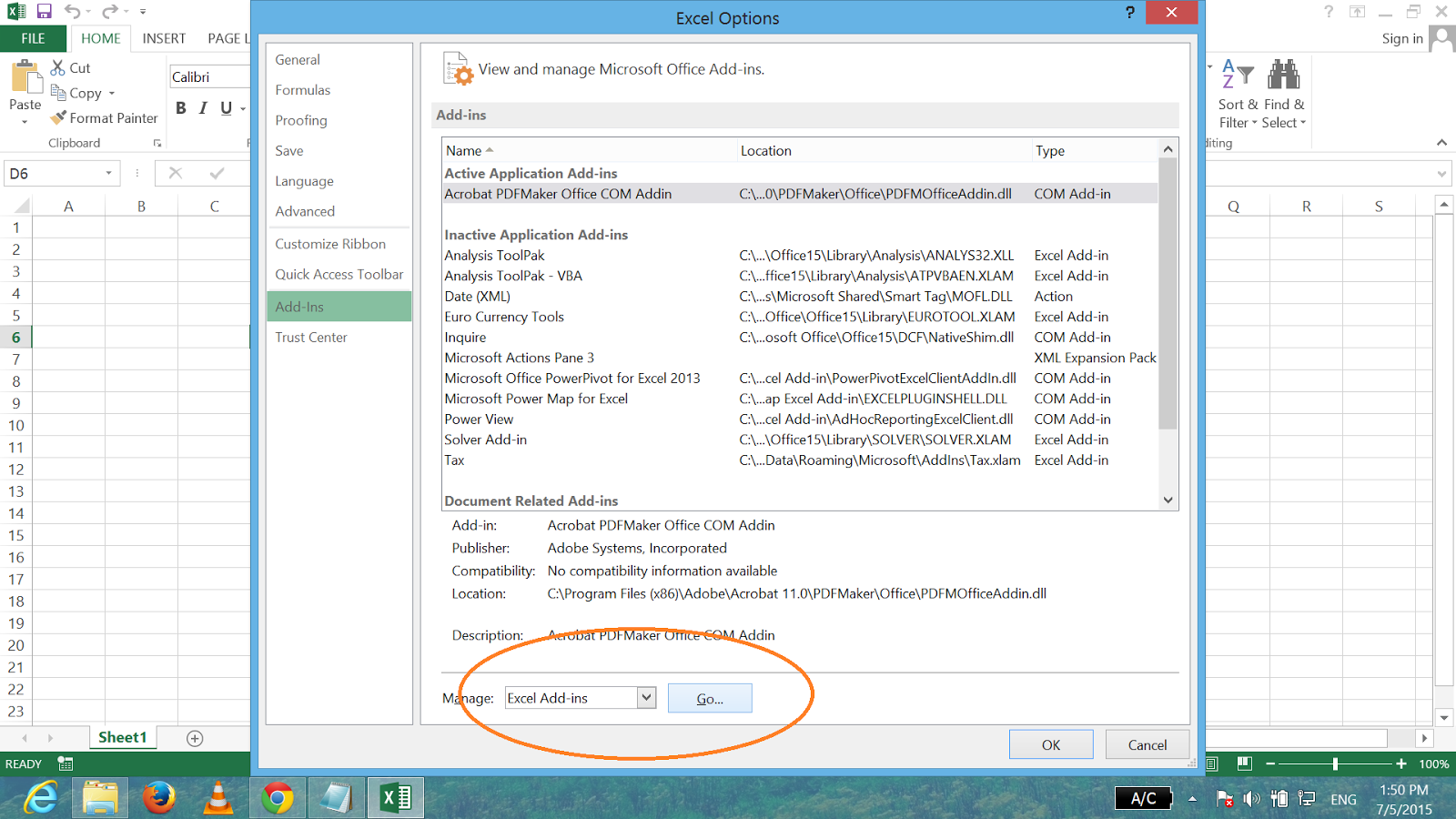Sort add-ins by the Name column header
Viewport: 1456px width, 819px height.
(x=589, y=150)
